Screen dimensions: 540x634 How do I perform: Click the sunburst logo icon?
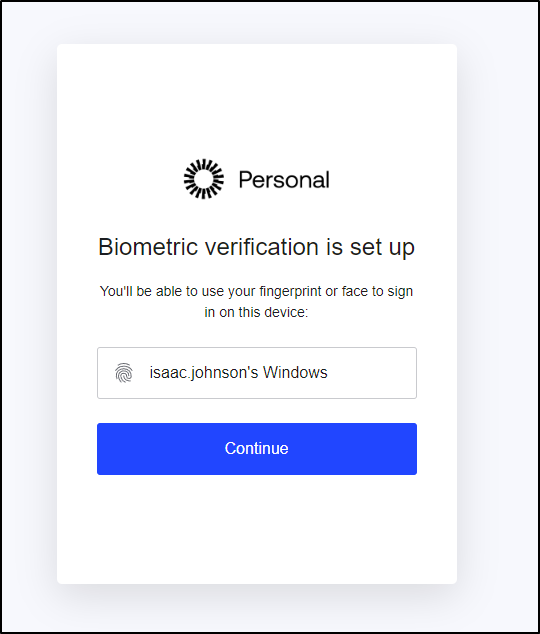(204, 179)
